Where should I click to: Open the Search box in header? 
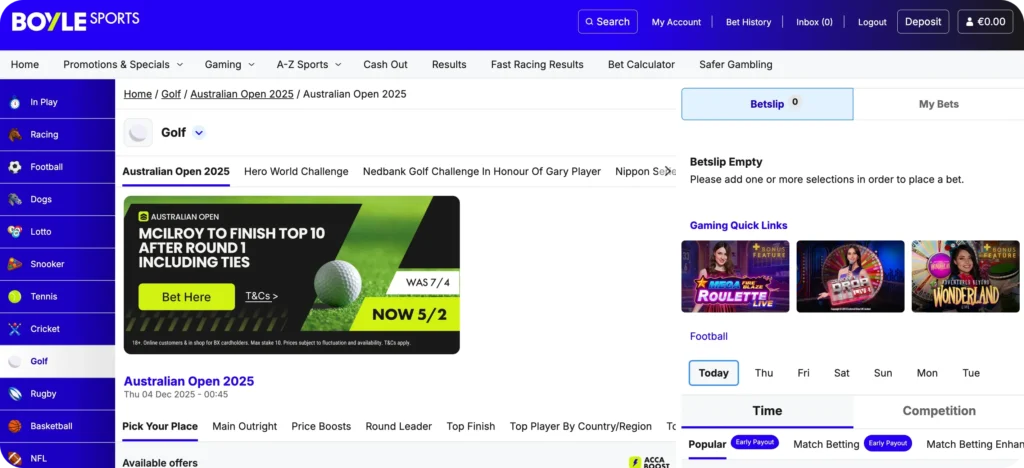pyautogui.click(x=607, y=22)
